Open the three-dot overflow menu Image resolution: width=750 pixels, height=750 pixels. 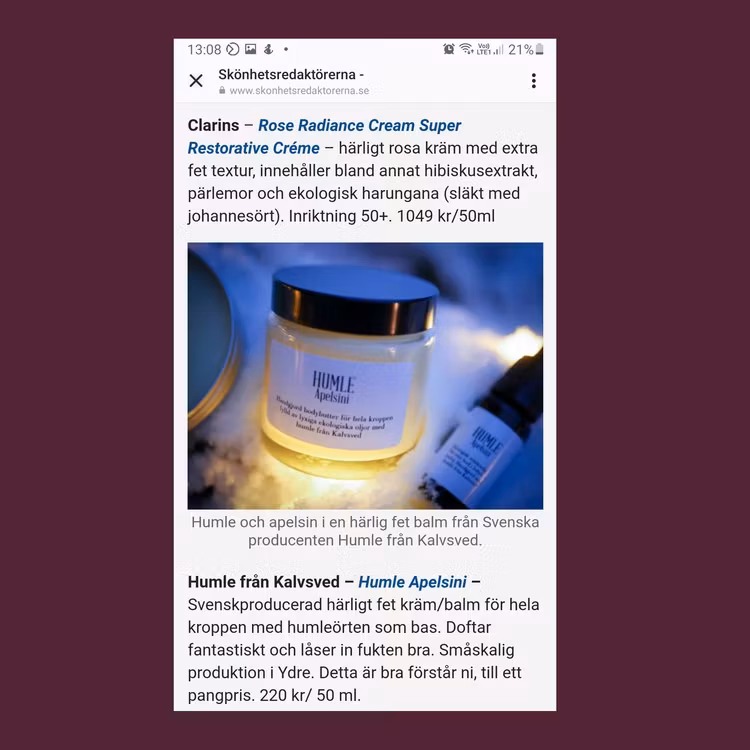tap(534, 80)
